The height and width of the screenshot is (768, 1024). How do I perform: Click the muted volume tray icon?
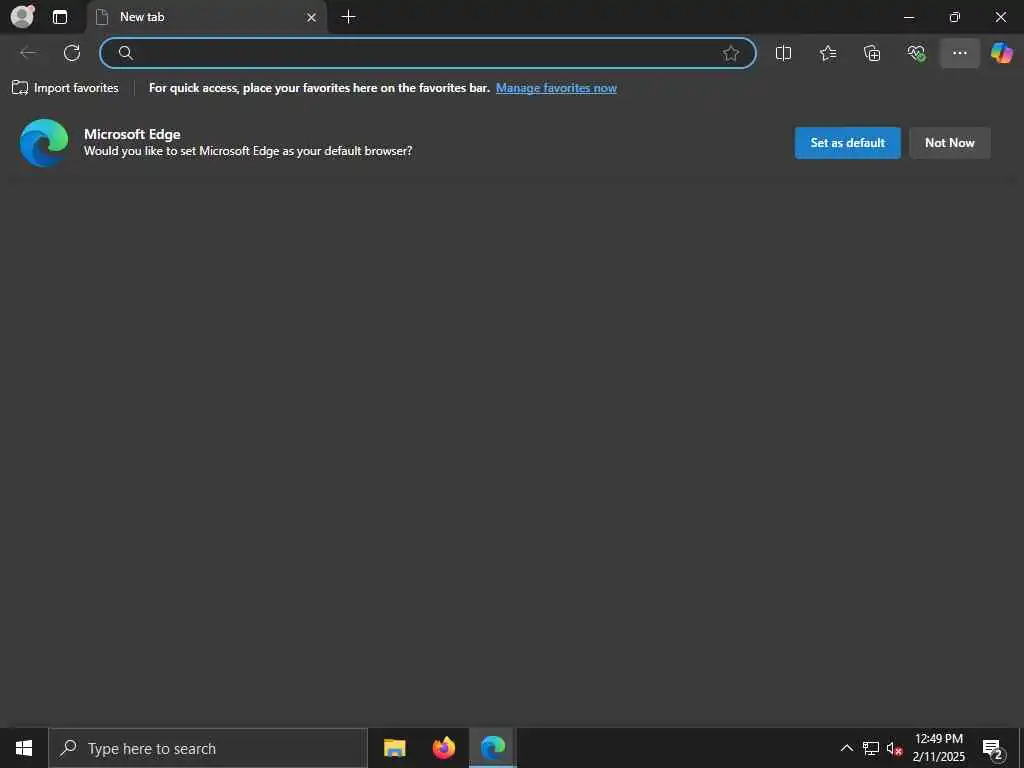[894, 748]
